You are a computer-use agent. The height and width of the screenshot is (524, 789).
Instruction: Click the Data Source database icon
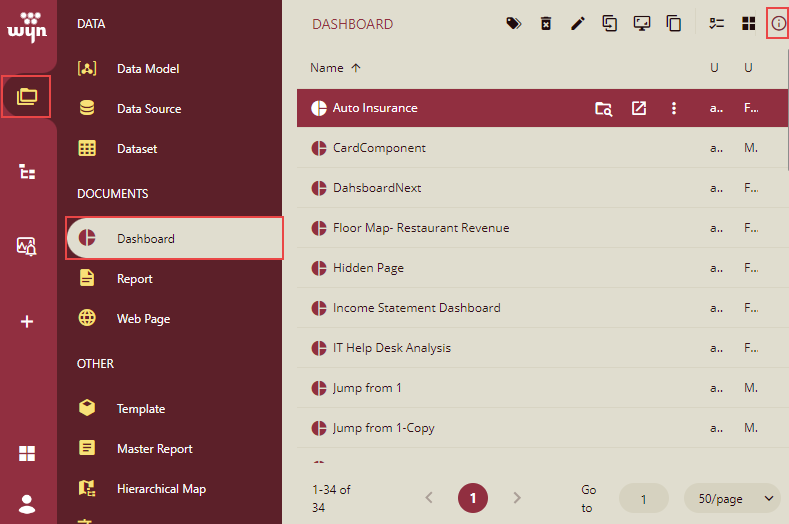87,108
